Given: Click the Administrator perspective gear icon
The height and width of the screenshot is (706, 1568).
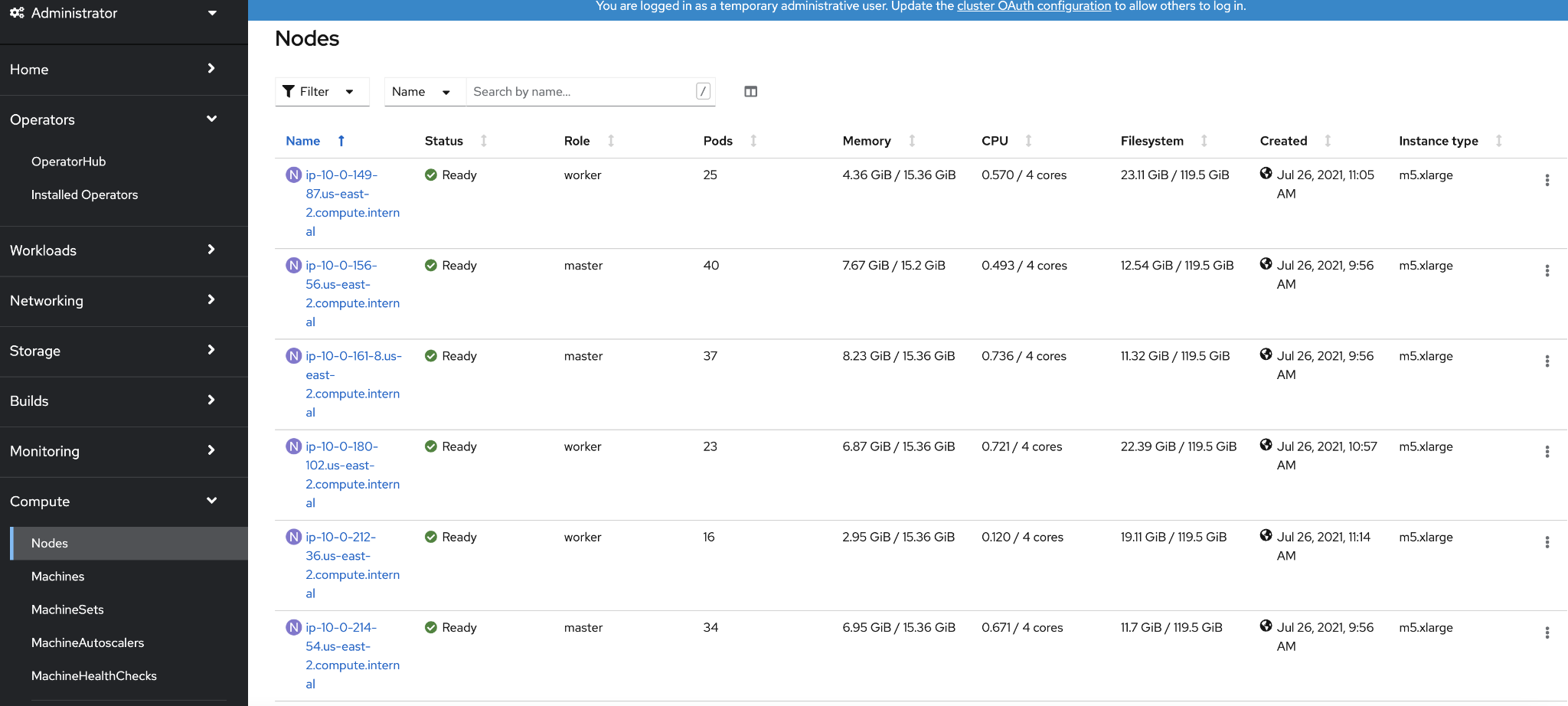Looking at the screenshot, I should pyautogui.click(x=17, y=12).
